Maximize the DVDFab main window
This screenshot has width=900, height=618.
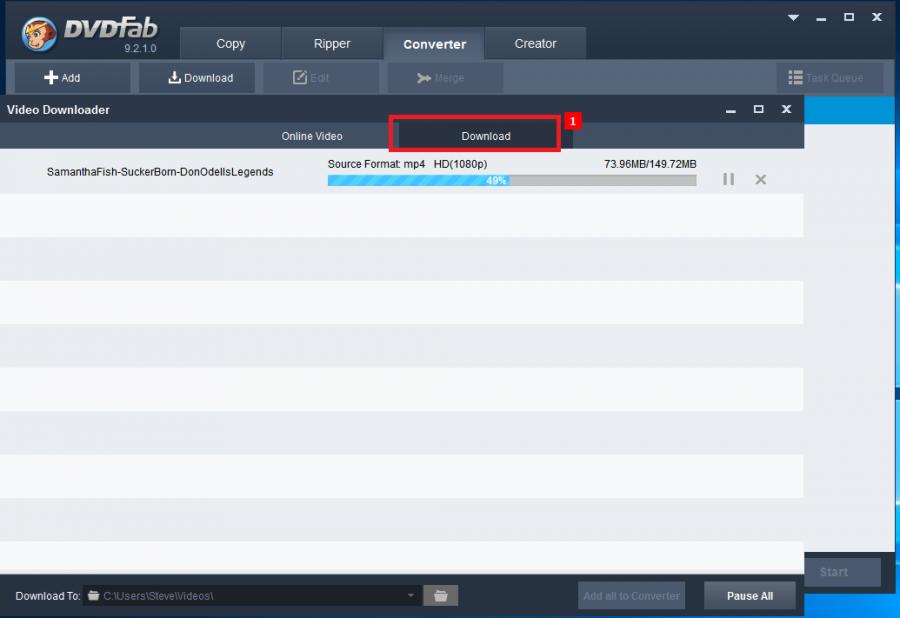click(849, 17)
